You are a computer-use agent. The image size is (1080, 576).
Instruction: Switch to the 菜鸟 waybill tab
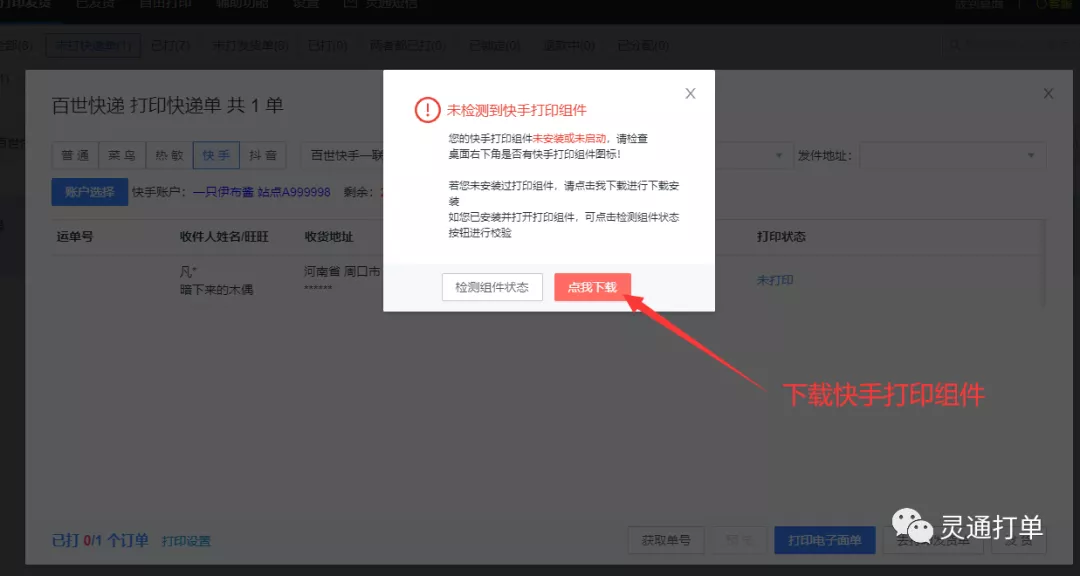coord(122,156)
